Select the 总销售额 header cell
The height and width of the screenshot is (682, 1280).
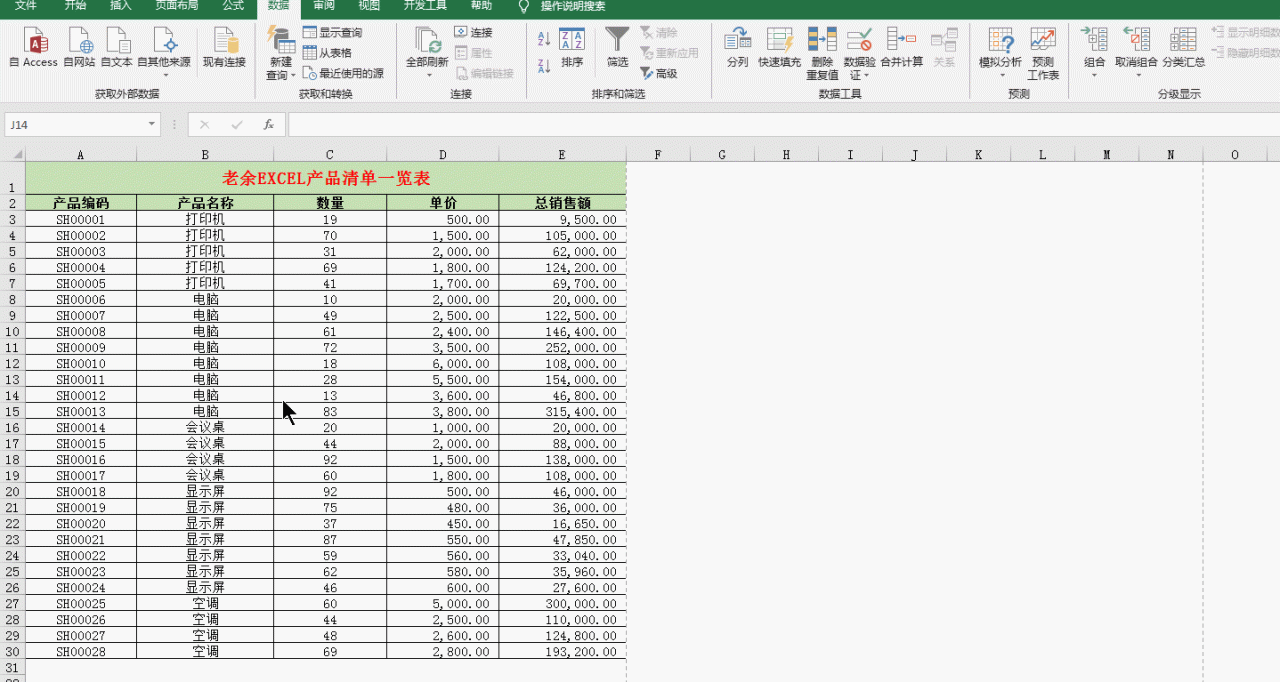[562, 203]
